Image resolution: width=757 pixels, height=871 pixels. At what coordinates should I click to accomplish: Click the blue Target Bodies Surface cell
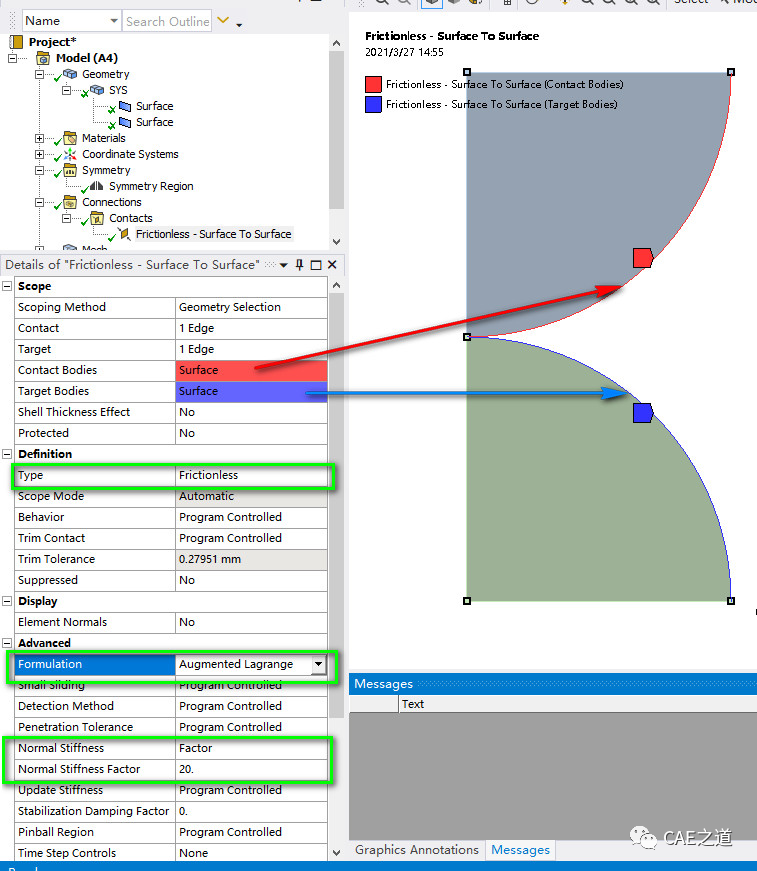[x=251, y=391]
